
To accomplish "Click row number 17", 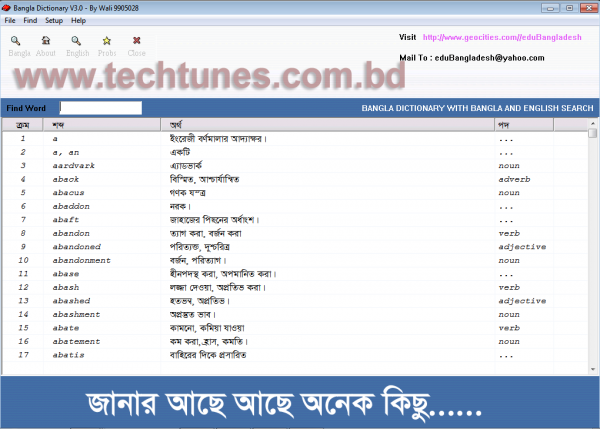I will (23, 355).
